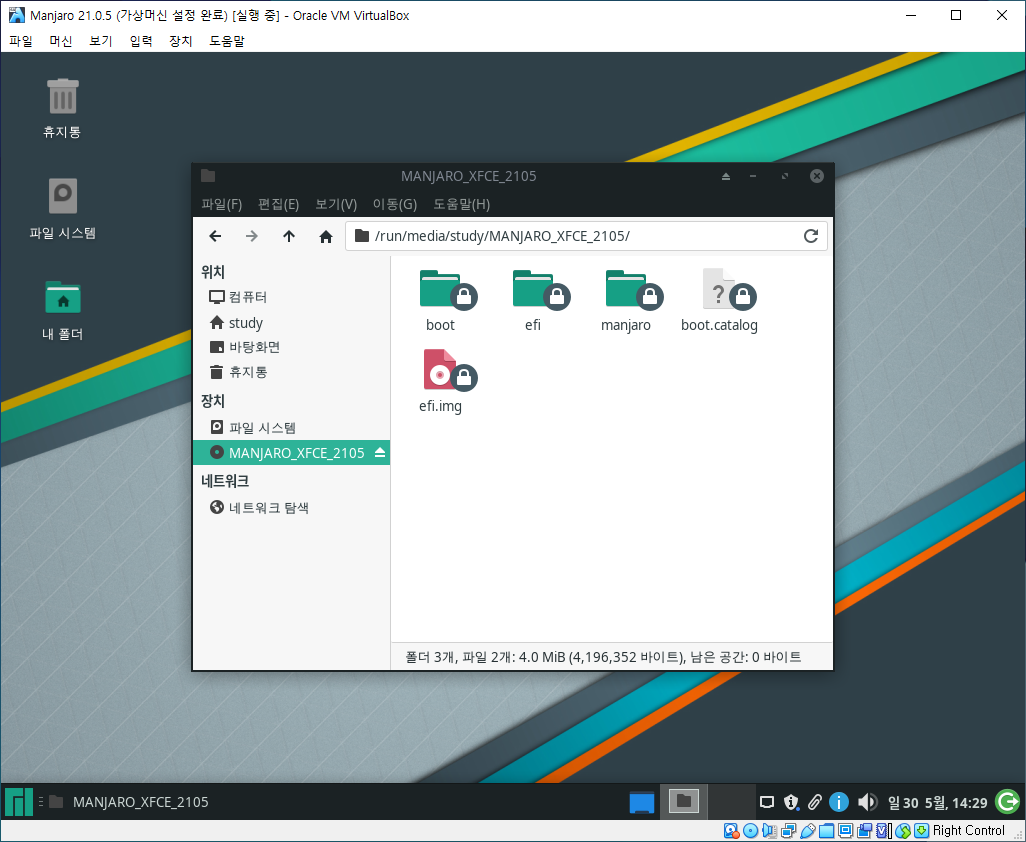This screenshot has height=842, width=1026.
Task: Click the VirtualBox network status icon
Action: pos(788,831)
